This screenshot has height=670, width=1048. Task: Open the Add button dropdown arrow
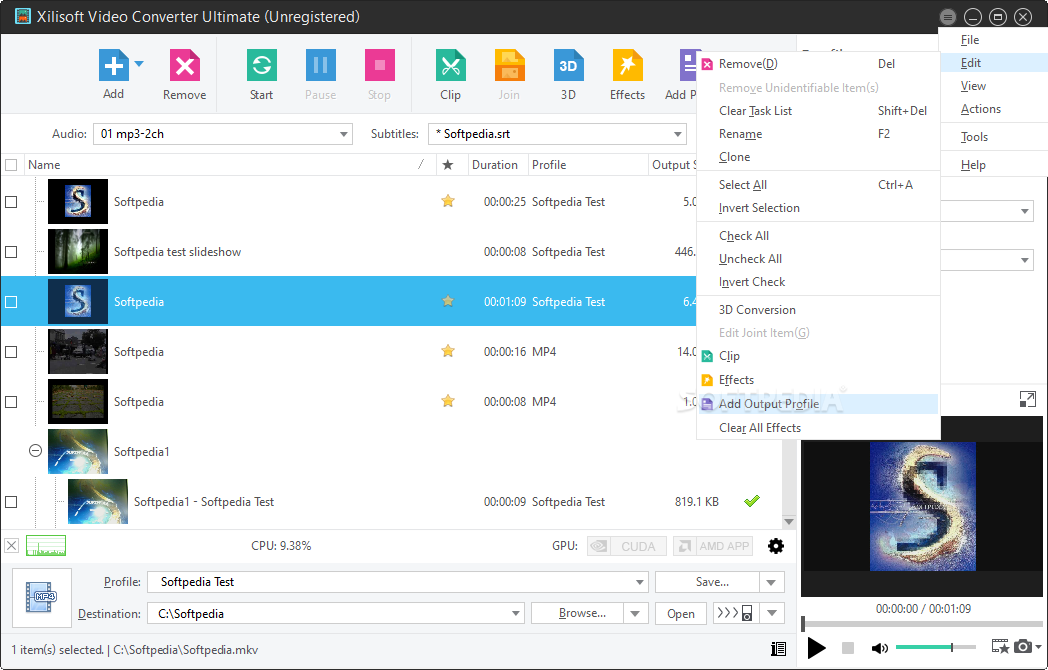[139, 64]
